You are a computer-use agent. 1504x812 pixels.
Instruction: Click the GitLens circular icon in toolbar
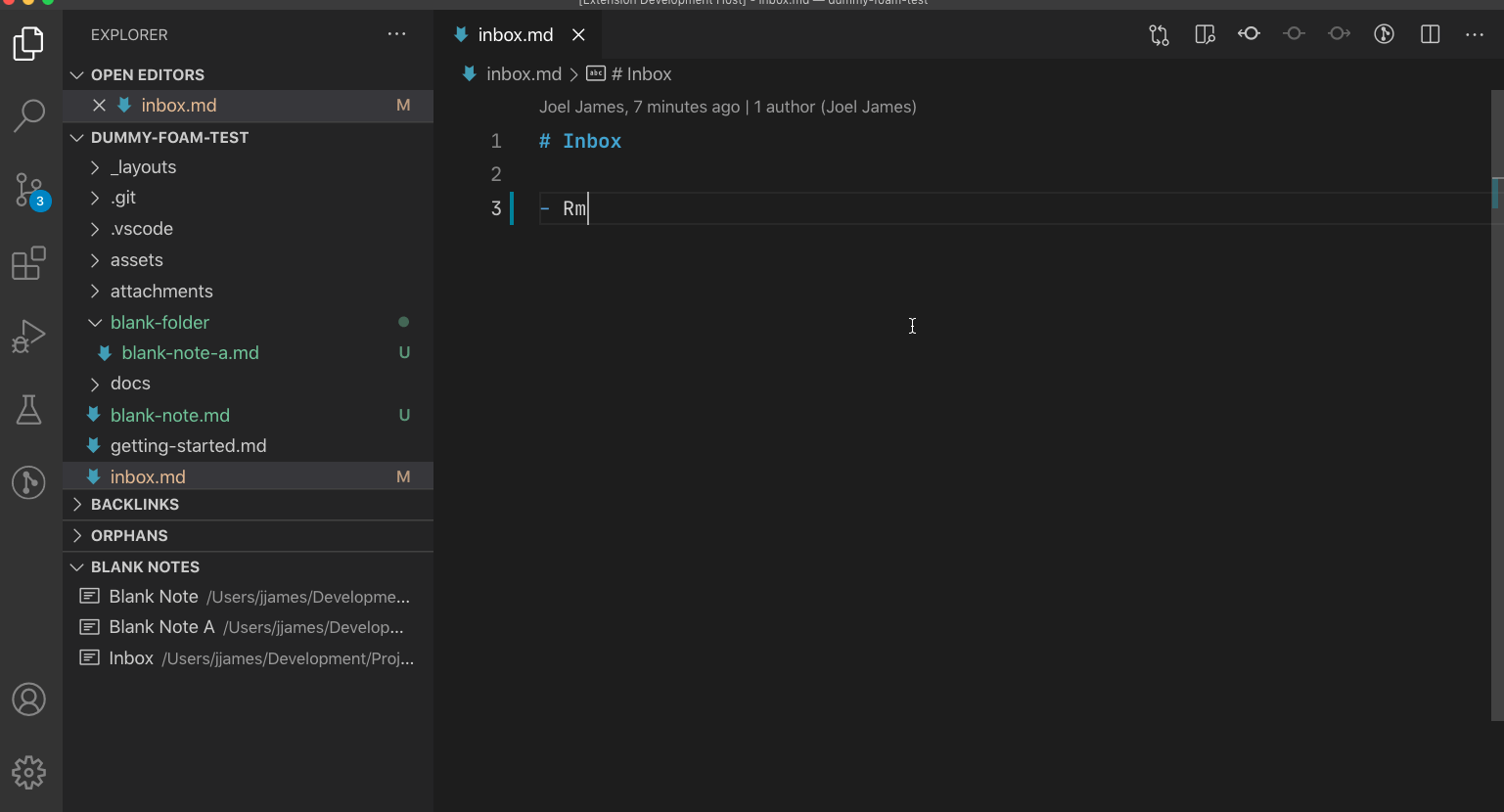tap(1385, 34)
